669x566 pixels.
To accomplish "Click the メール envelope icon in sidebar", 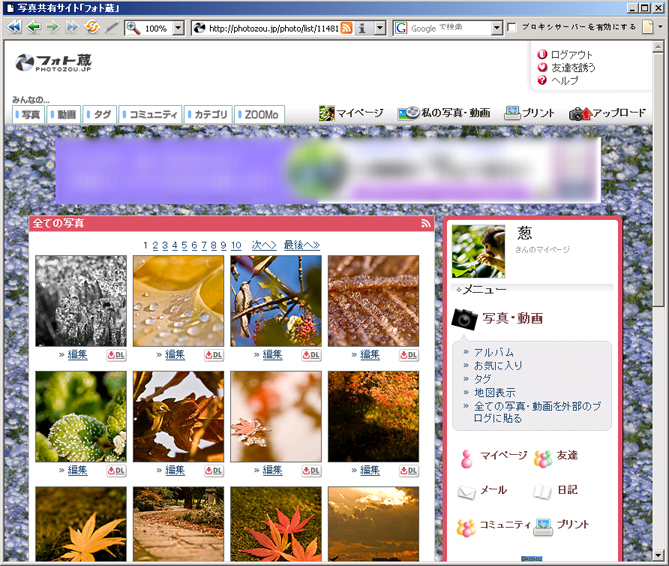I will 466,493.
